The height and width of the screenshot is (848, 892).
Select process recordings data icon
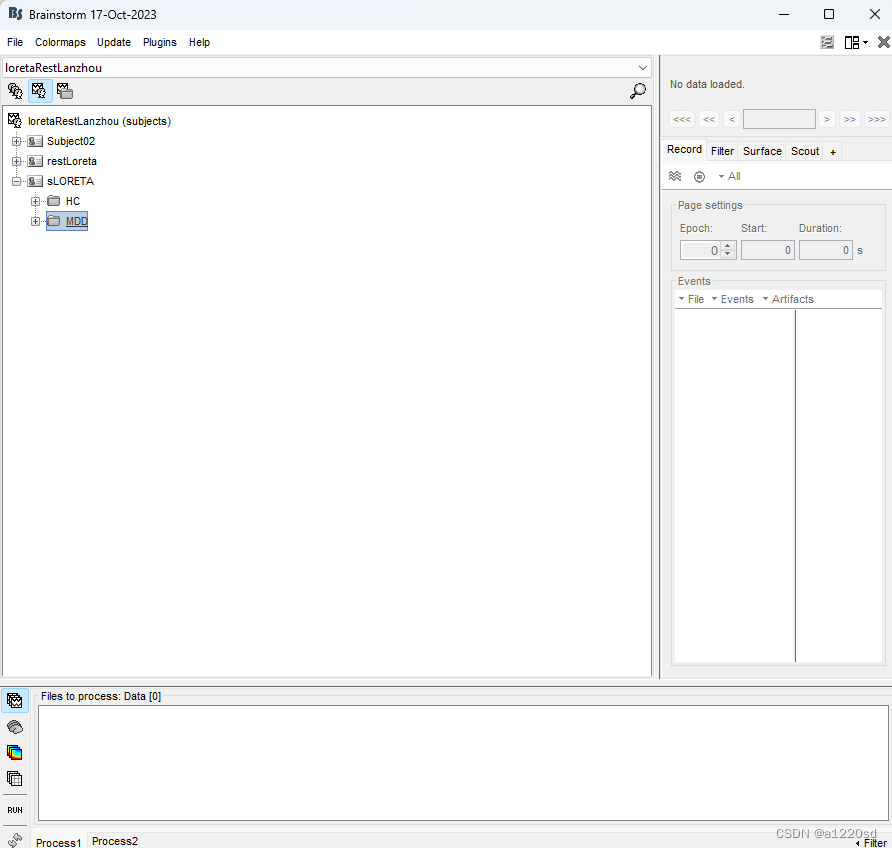(15, 701)
